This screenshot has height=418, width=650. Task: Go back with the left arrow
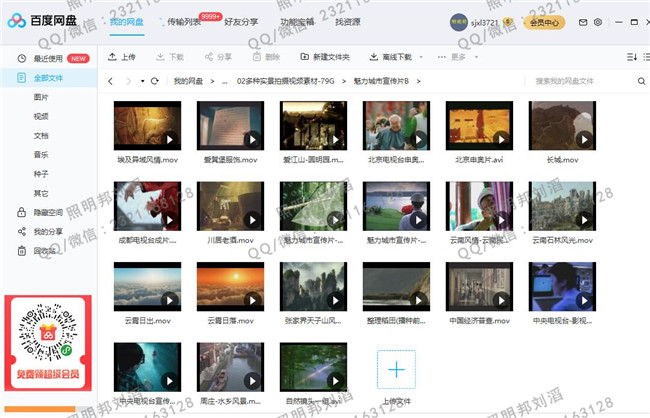(110, 81)
